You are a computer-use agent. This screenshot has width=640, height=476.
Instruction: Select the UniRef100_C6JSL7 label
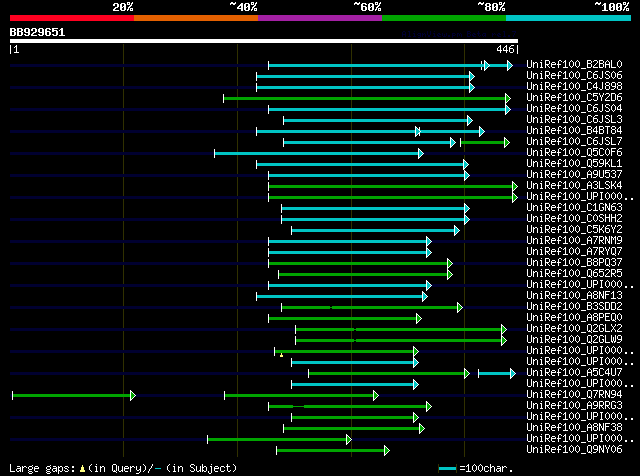point(574,142)
